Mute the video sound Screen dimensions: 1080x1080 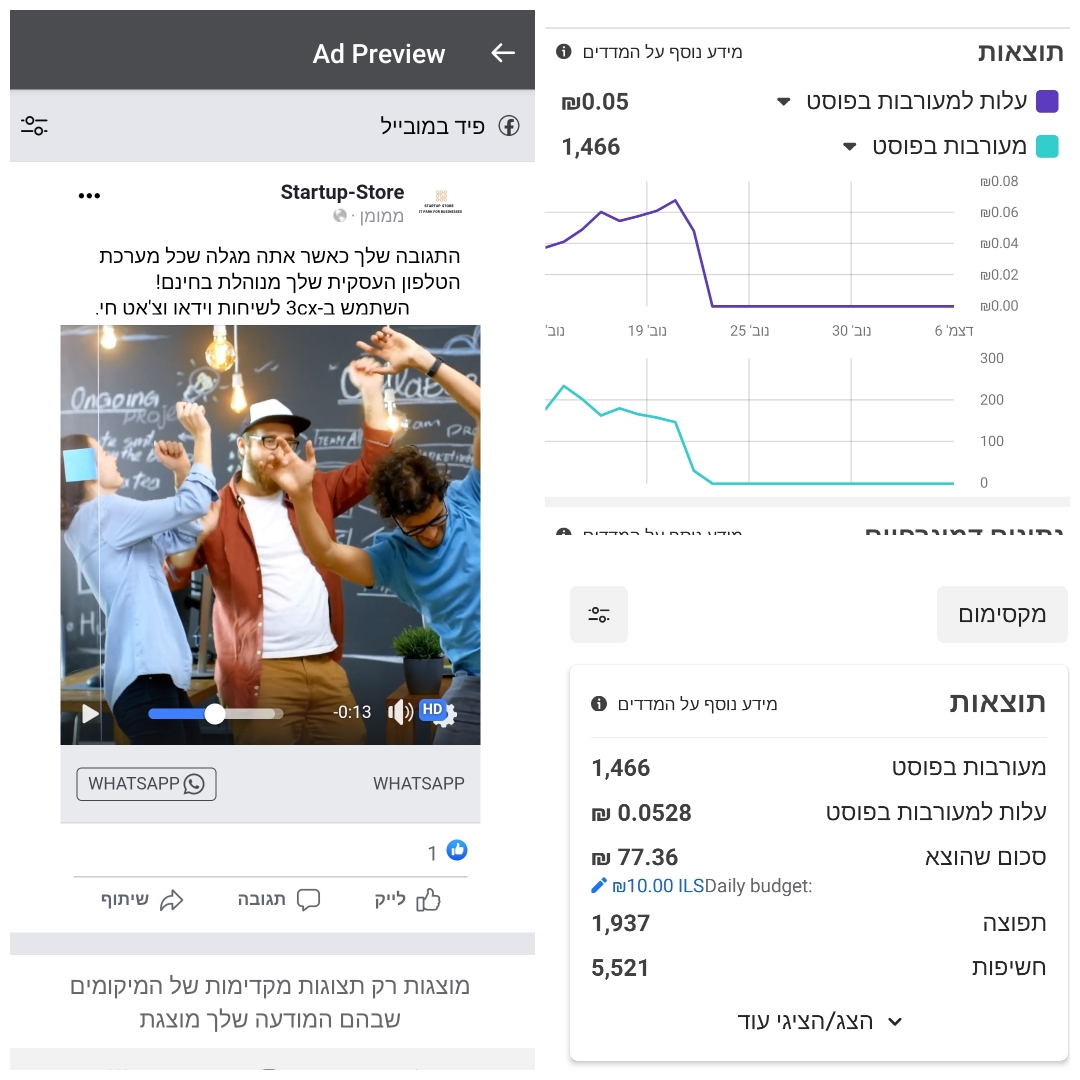(399, 712)
